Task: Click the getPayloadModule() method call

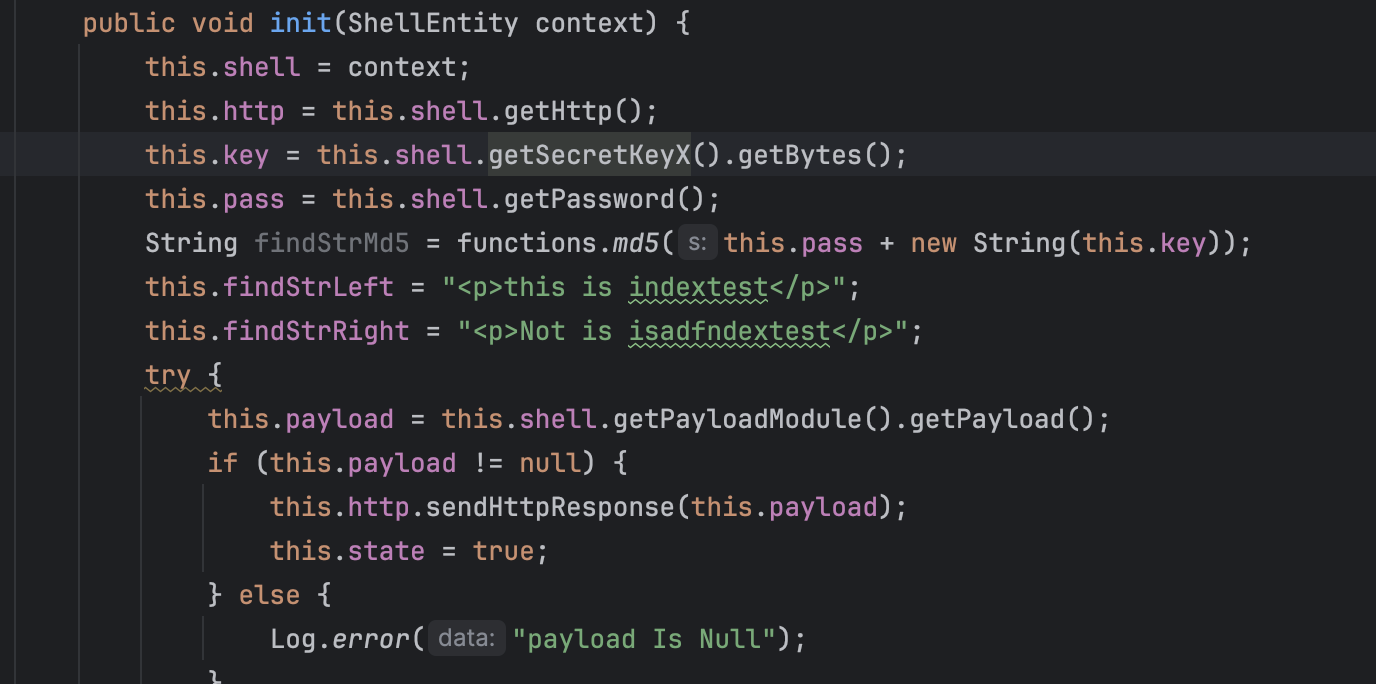Action: click(744, 419)
